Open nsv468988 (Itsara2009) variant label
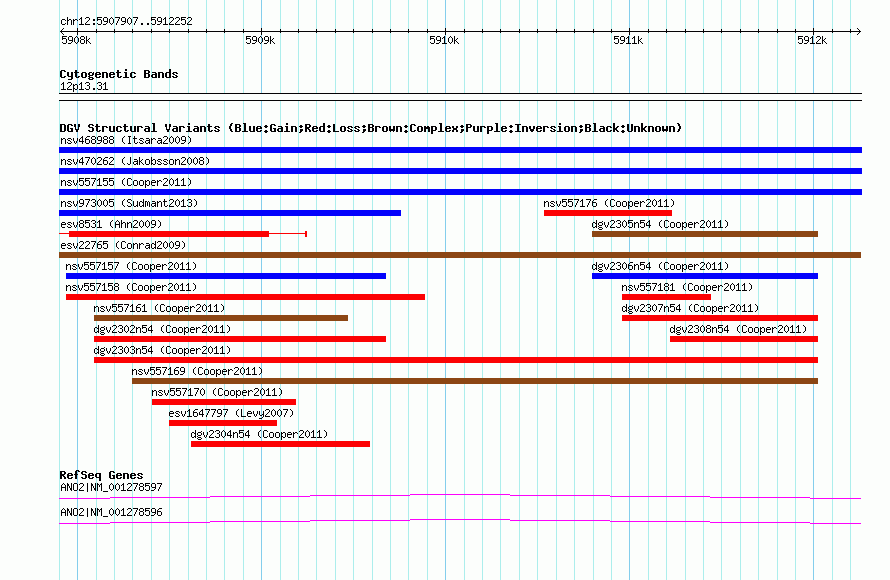Image resolution: width=890 pixels, height=580 pixels. coord(126,140)
